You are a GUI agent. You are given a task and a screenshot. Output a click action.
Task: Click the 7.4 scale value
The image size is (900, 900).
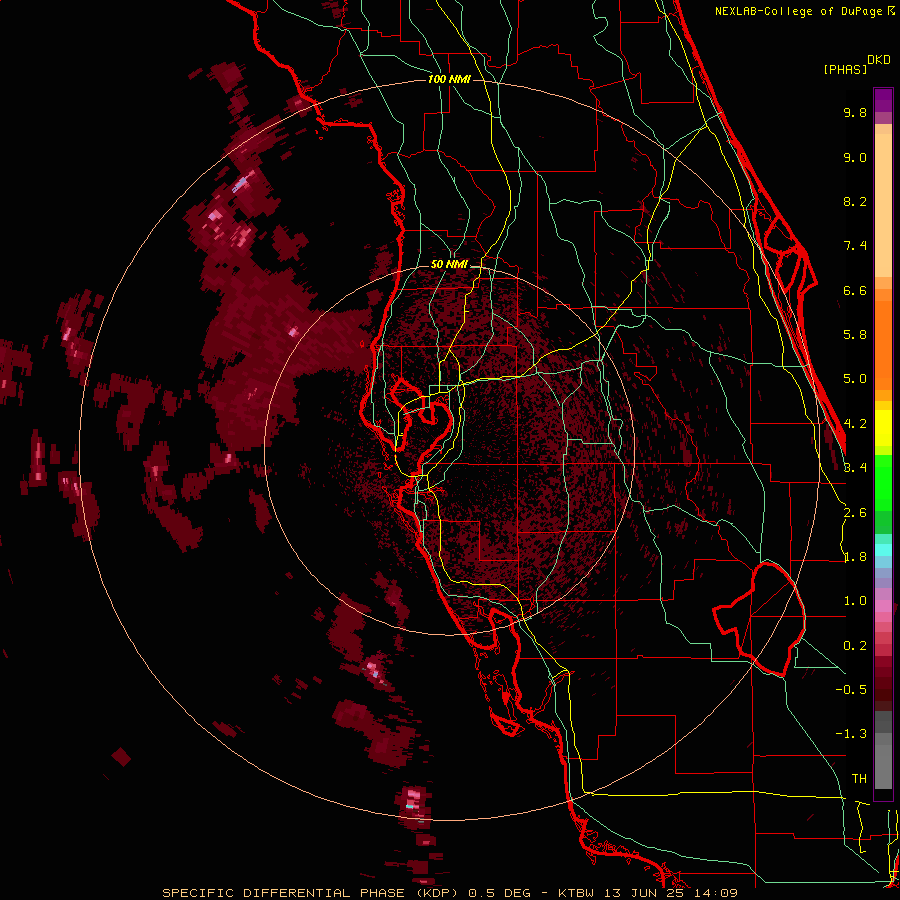(x=855, y=246)
